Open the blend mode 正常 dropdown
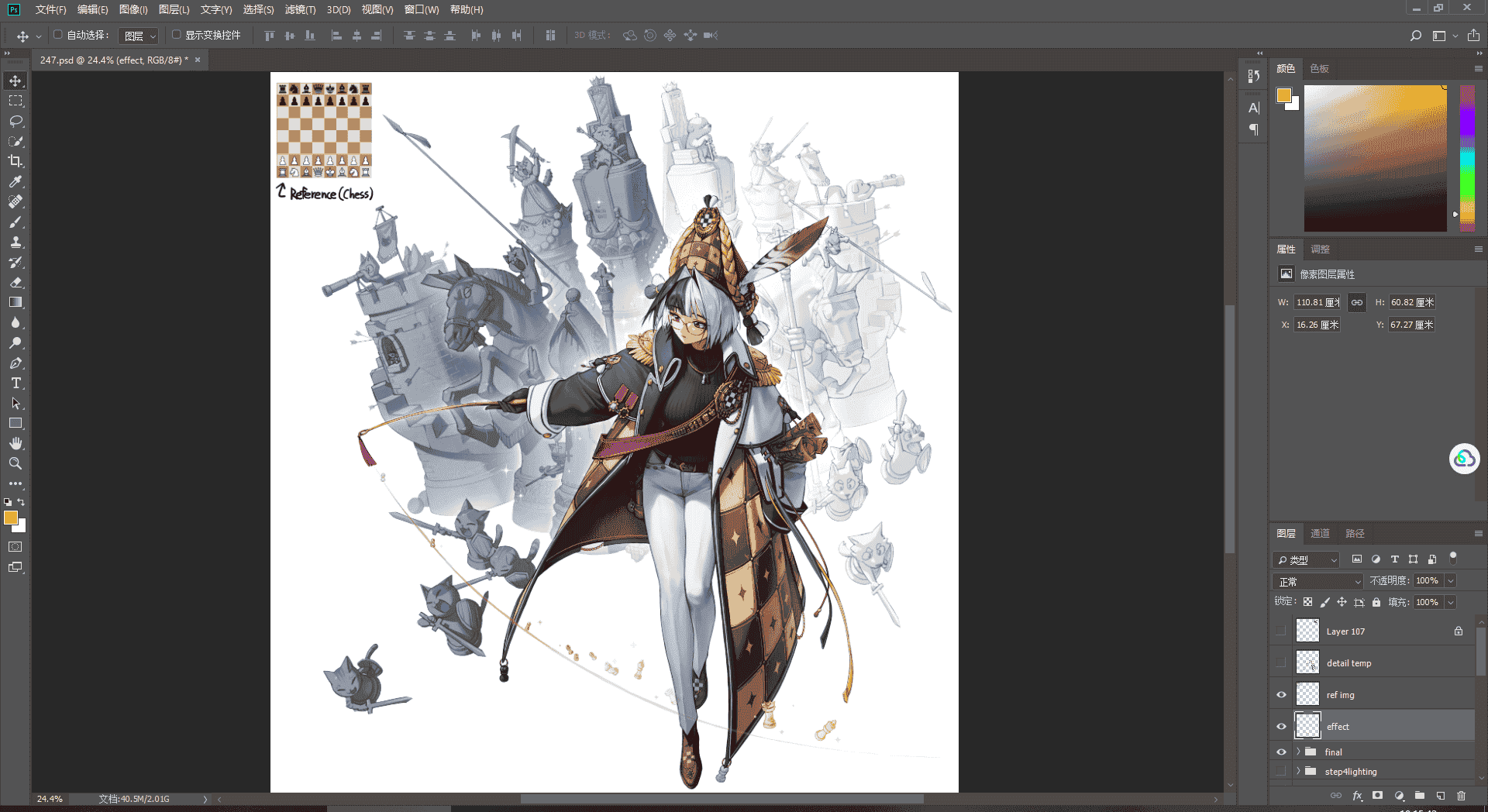The height and width of the screenshot is (812, 1488). pos(1317,581)
